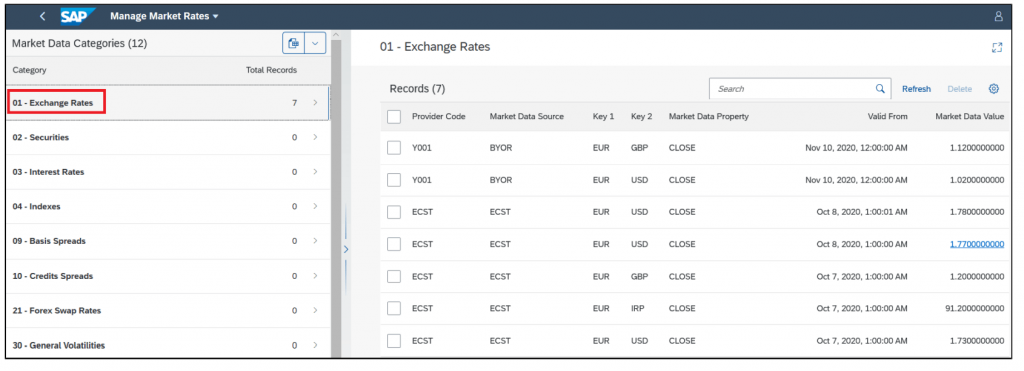
Task: Click the SAP logo
Action: [78, 16]
